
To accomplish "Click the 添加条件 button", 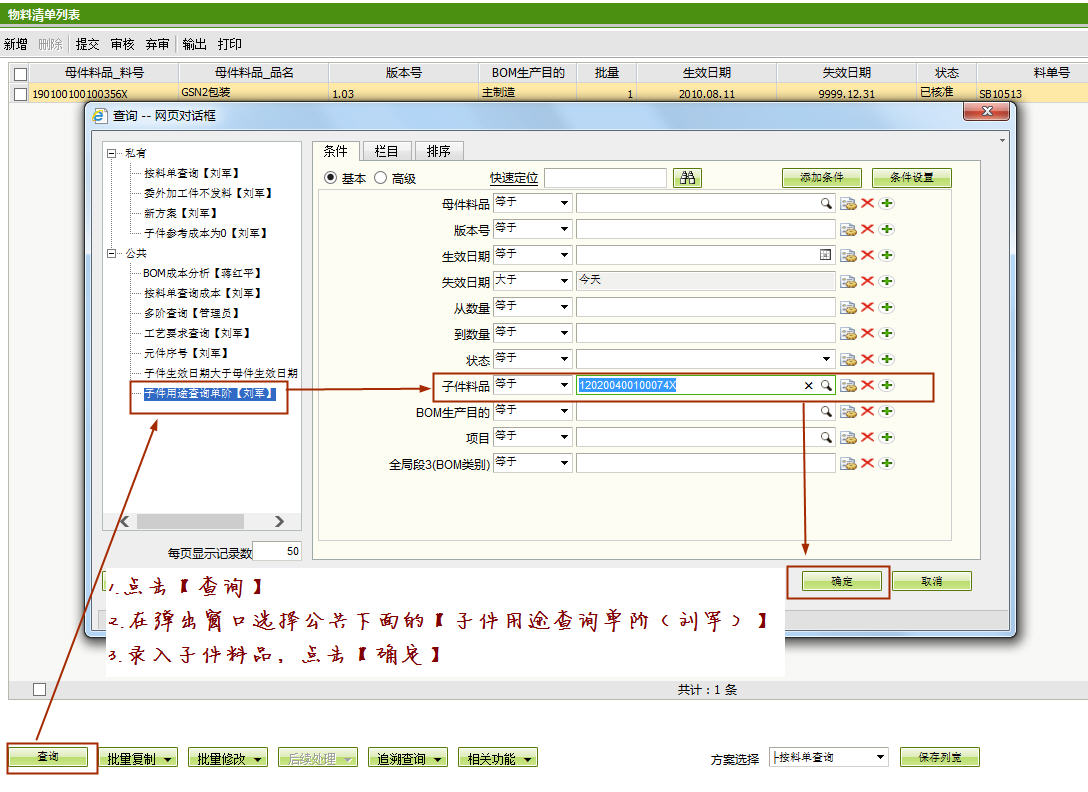I will (821, 178).
